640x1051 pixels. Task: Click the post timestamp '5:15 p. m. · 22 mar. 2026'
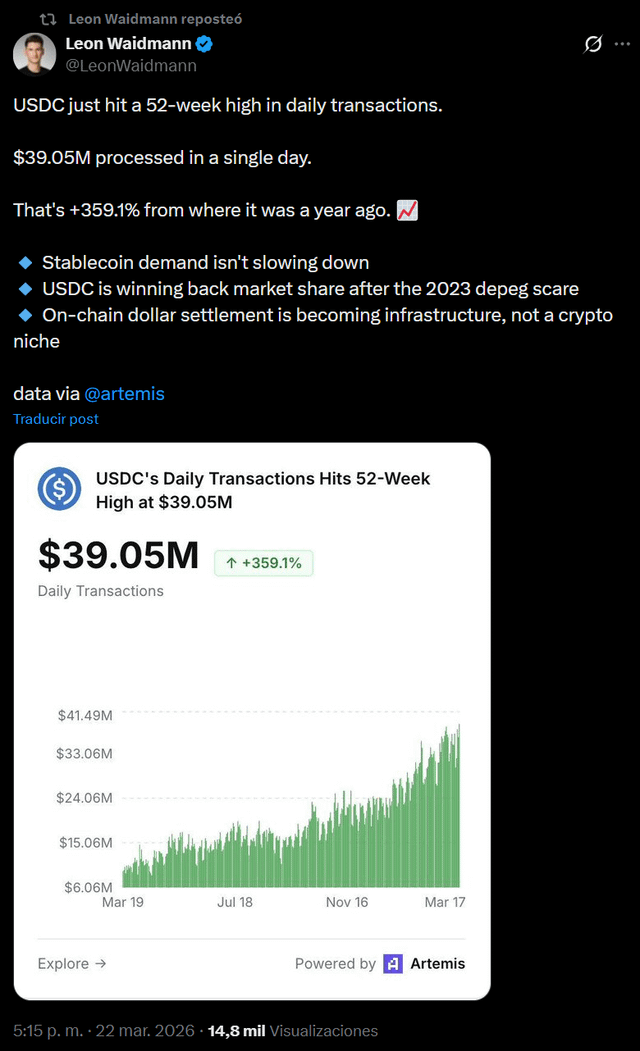pyautogui.click(x=105, y=1030)
